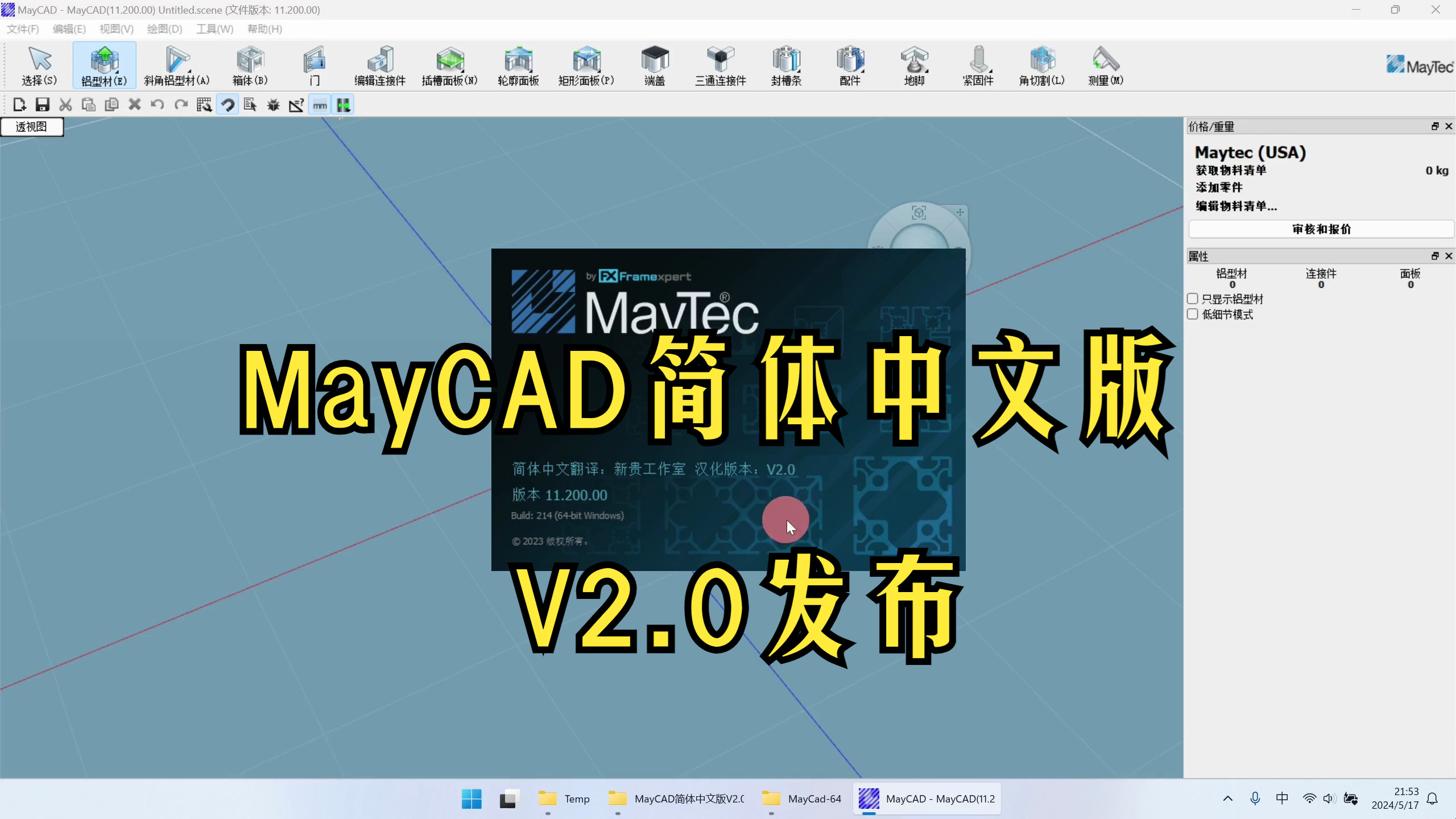
Task: Open the 帮助(H) menu
Action: tap(264, 29)
